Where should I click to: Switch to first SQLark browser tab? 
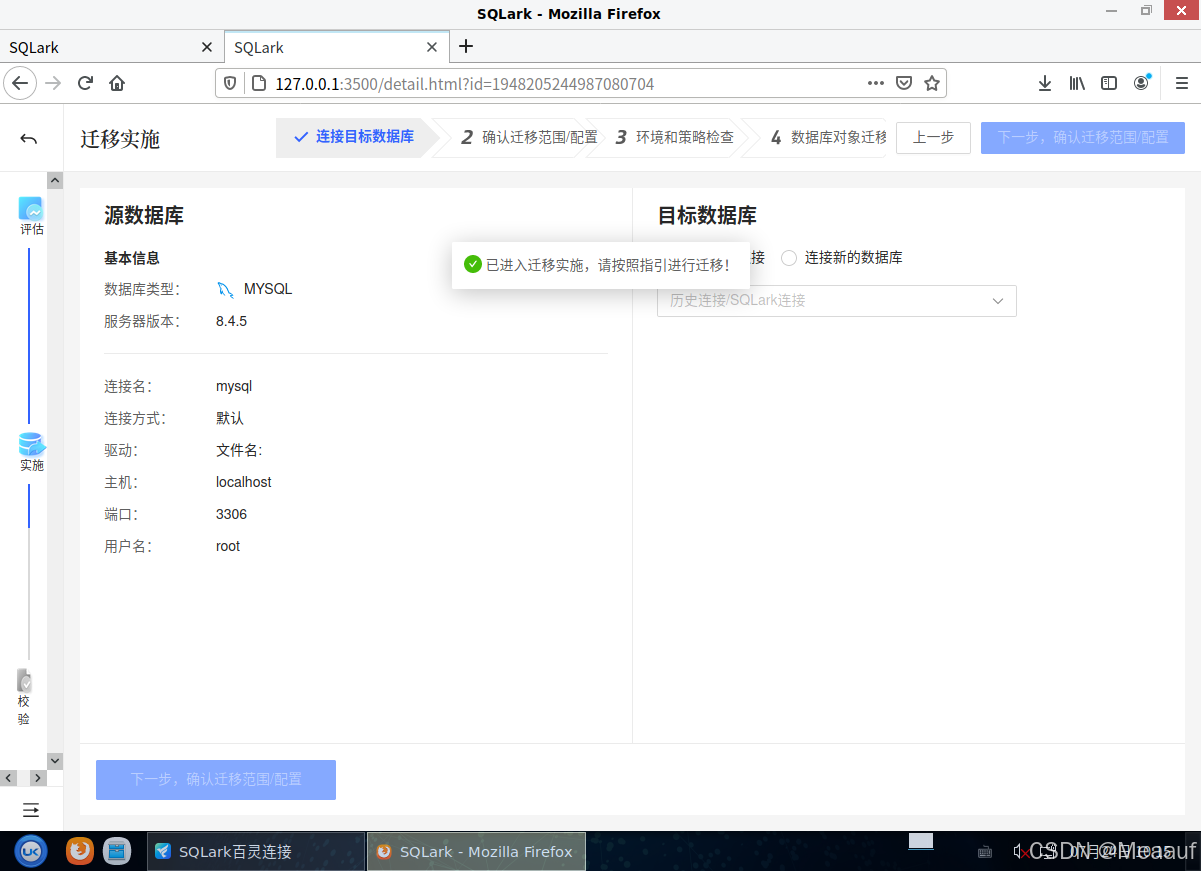[x=111, y=47]
